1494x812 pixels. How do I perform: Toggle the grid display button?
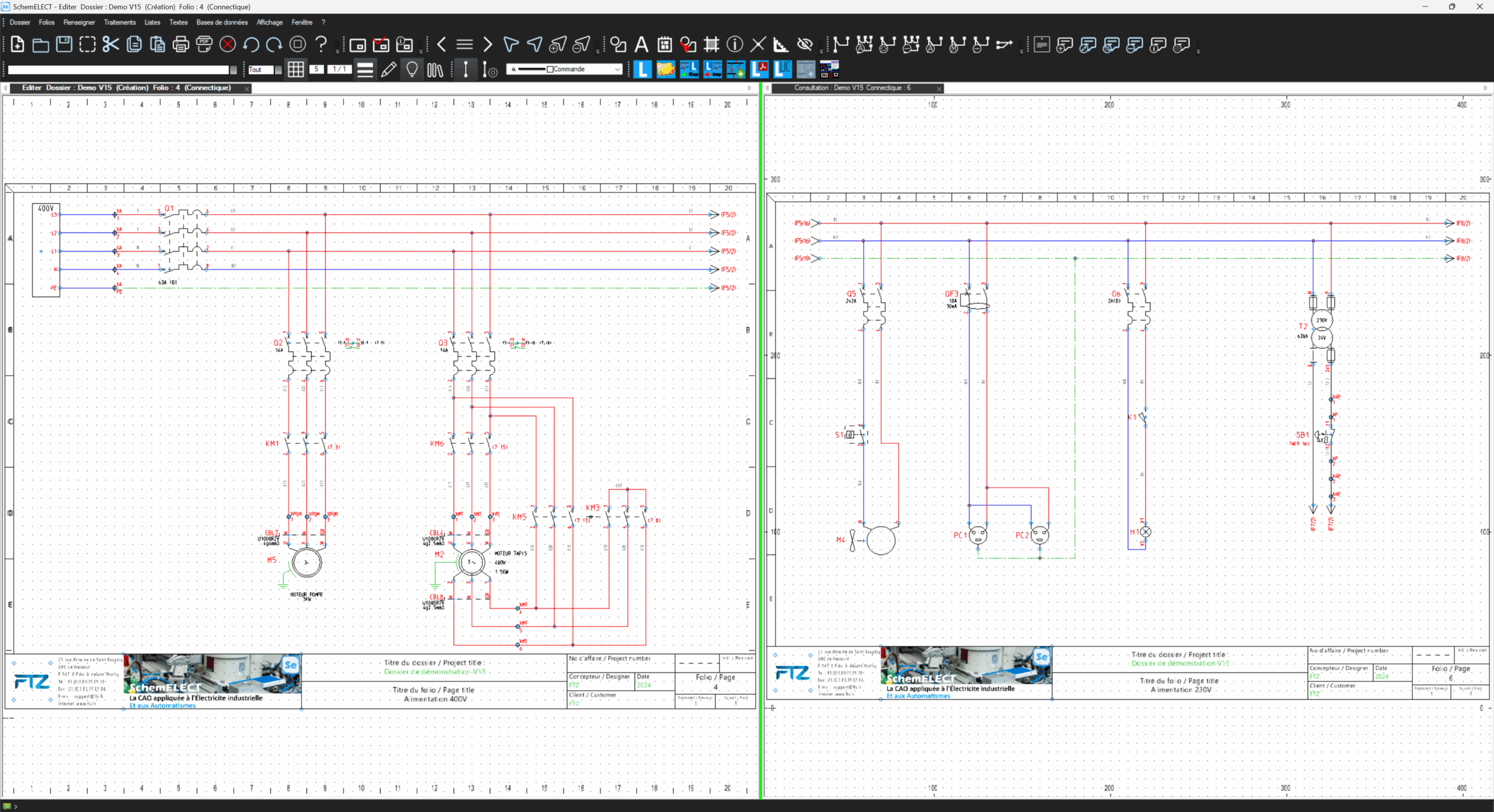[x=296, y=69]
